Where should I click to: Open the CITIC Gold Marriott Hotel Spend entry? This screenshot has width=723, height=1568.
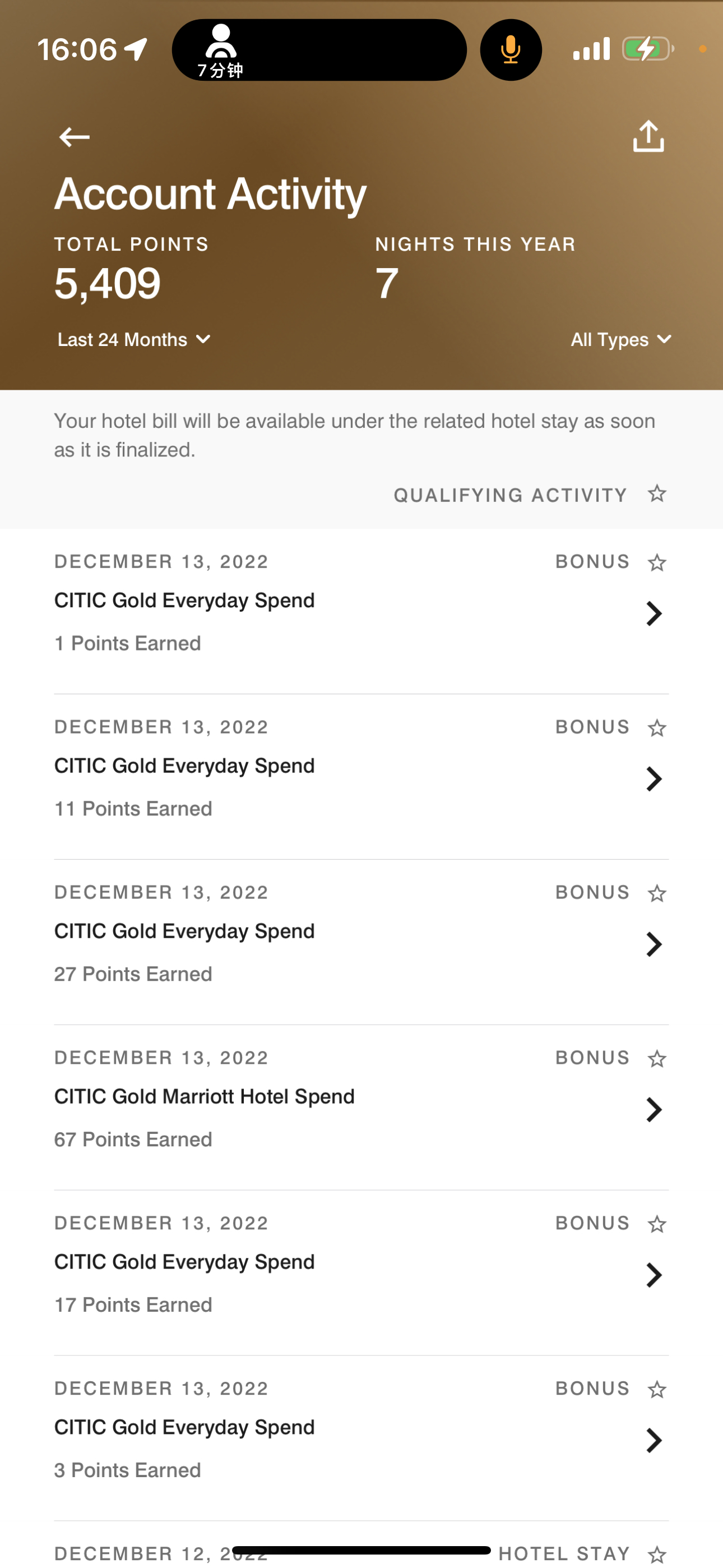pos(361,1107)
